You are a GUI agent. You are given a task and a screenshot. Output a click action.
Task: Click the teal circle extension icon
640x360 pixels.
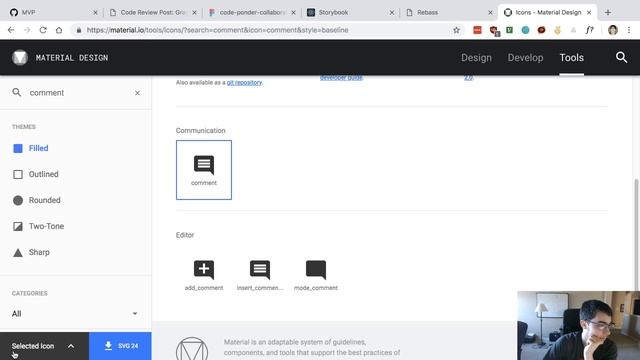point(525,30)
